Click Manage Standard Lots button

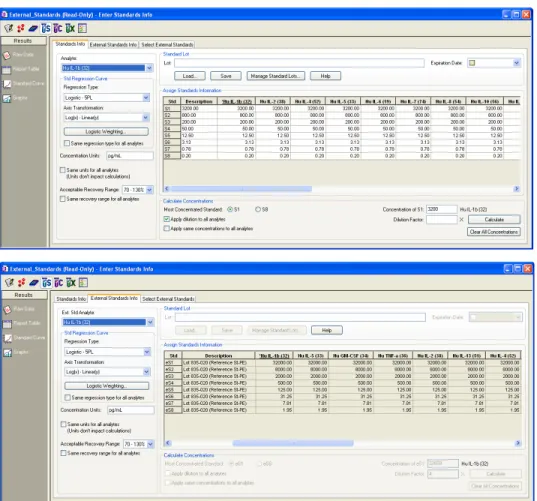(276, 76)
